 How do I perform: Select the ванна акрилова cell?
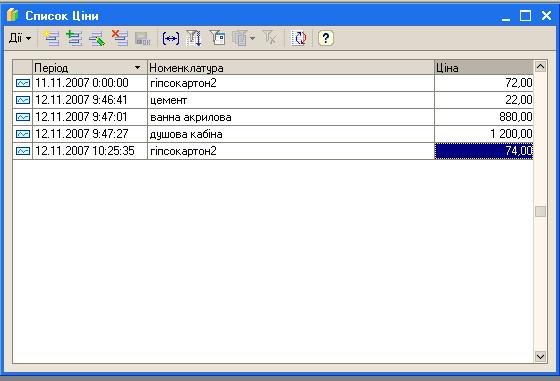(x=291, y=117)
